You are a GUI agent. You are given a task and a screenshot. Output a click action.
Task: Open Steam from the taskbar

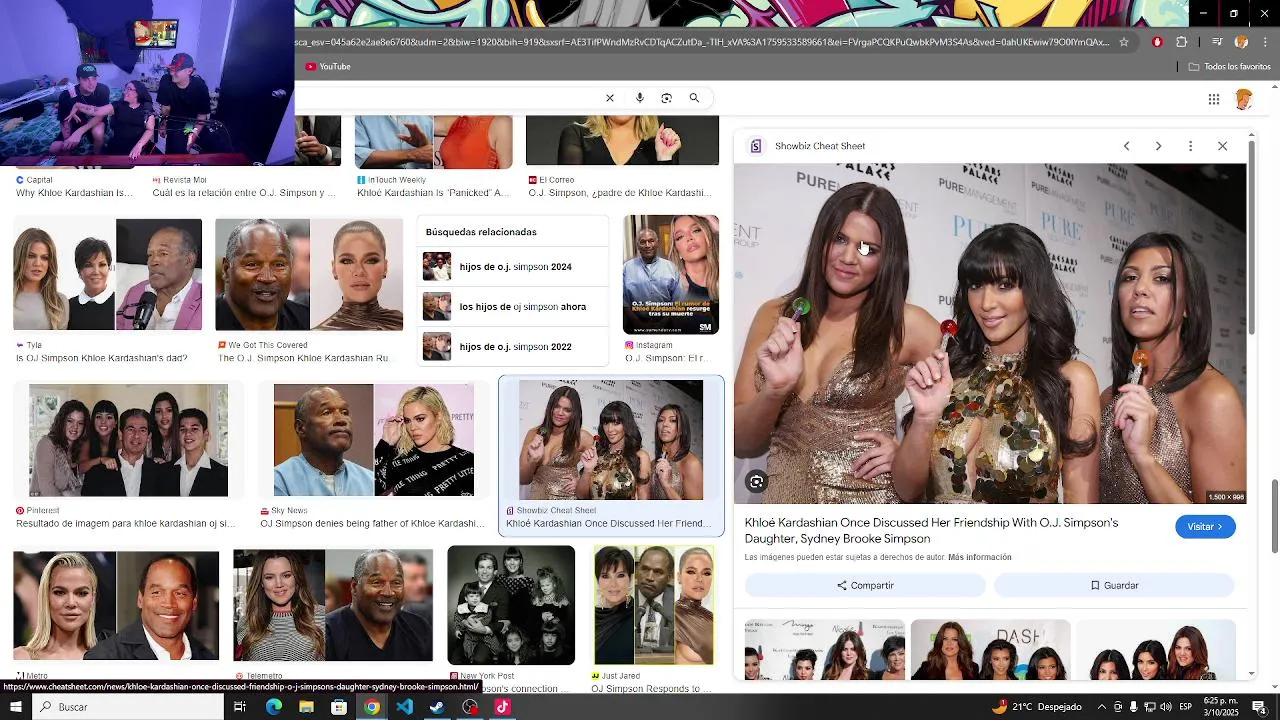tap(437, 707)
